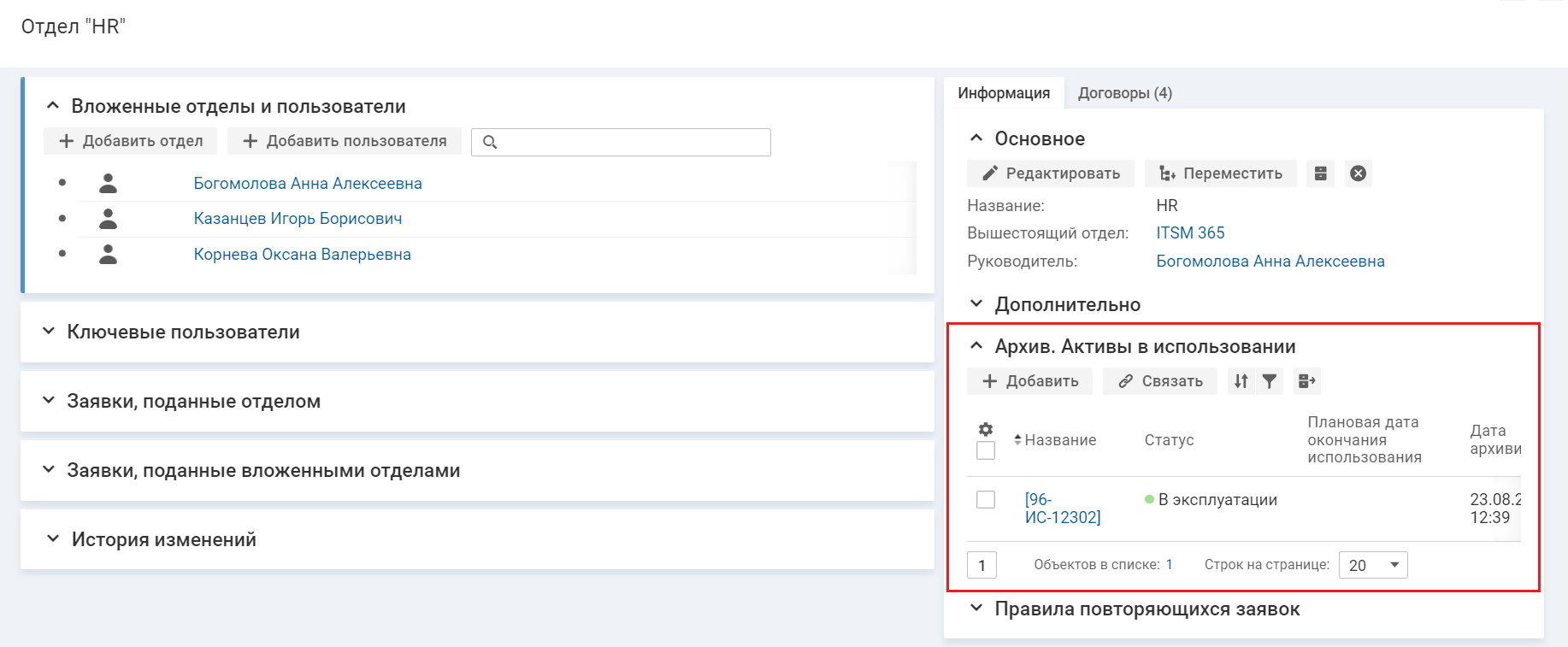Open the ITSM 365 parent department link
This screenshot has width=1568, height=647.
coord(1190,233)
